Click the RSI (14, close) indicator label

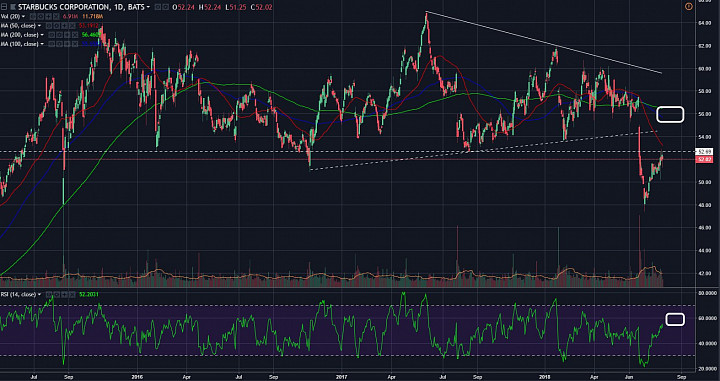[18, 294]
